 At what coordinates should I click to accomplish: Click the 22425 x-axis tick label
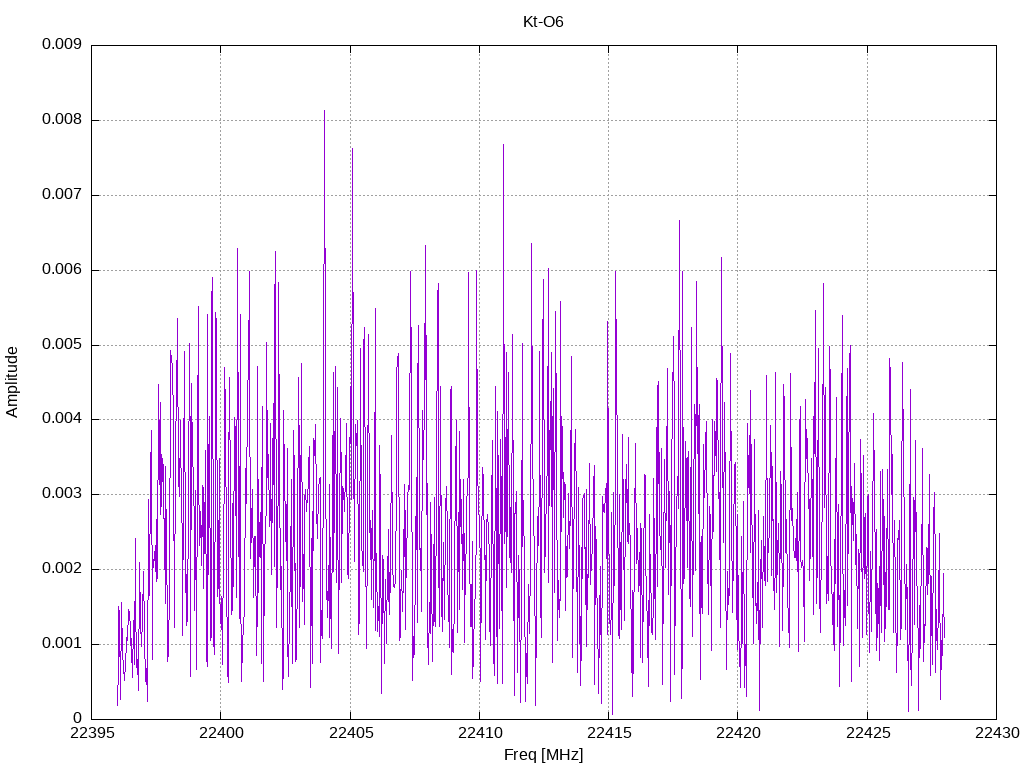tap(867, 733)
